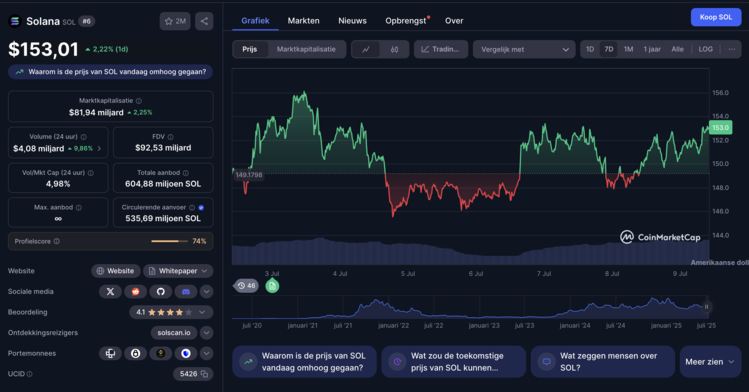Add Solana to watchlist via star button

click(175, 21)
